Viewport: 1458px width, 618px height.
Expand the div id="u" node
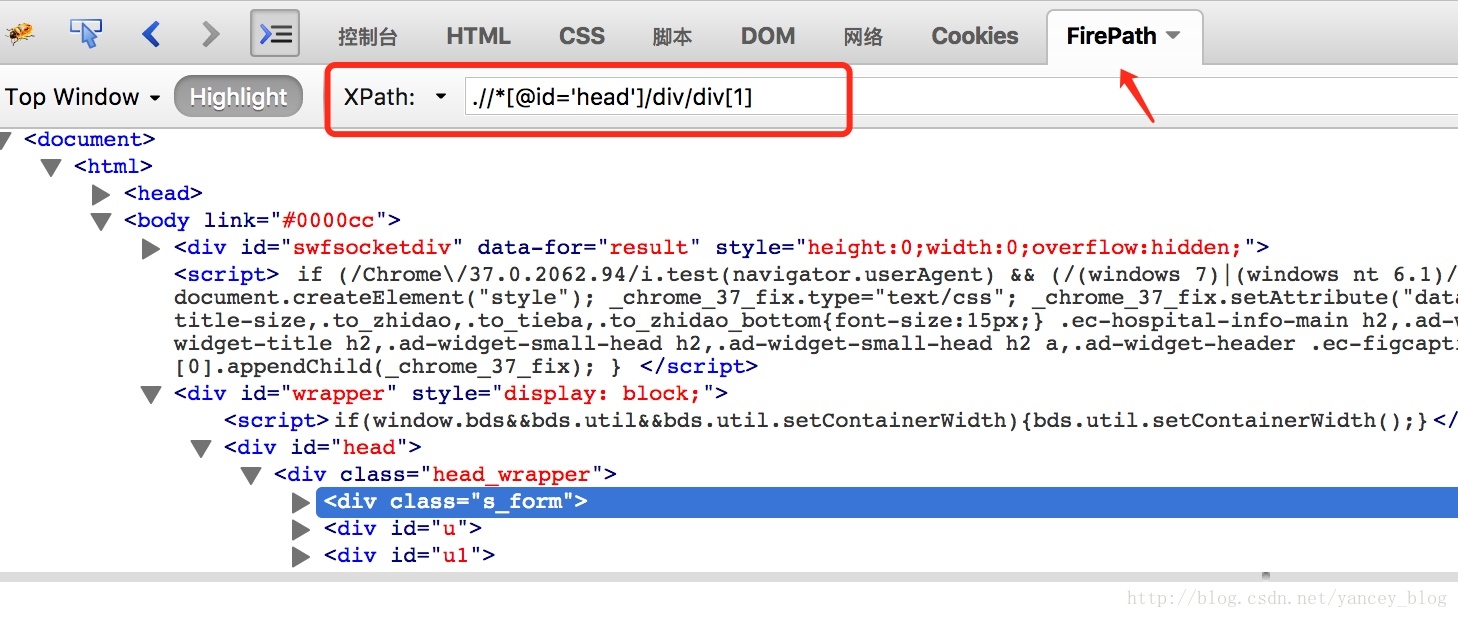[301, 529]
